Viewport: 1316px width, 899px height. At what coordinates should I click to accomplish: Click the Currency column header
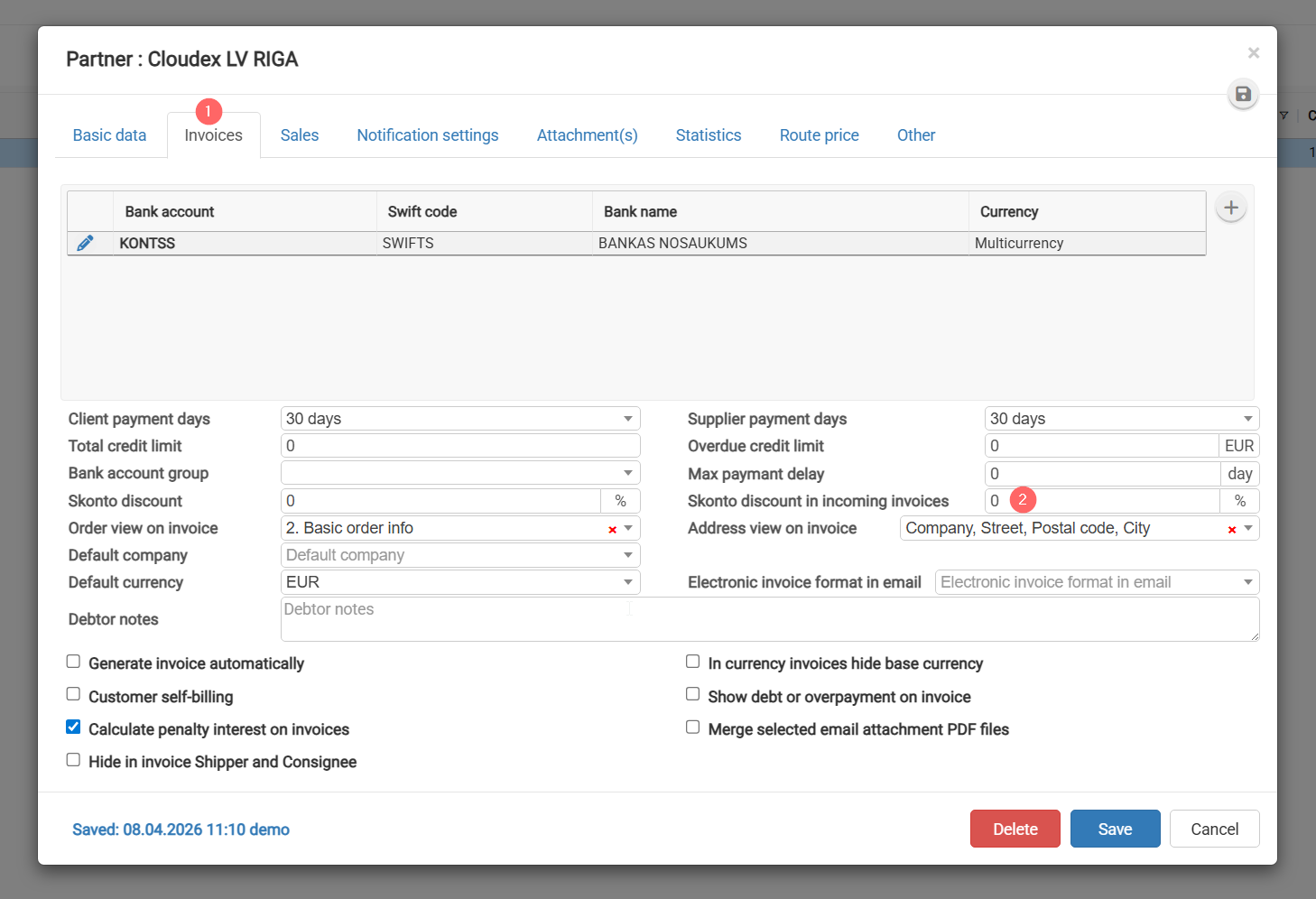point(1088,211)
